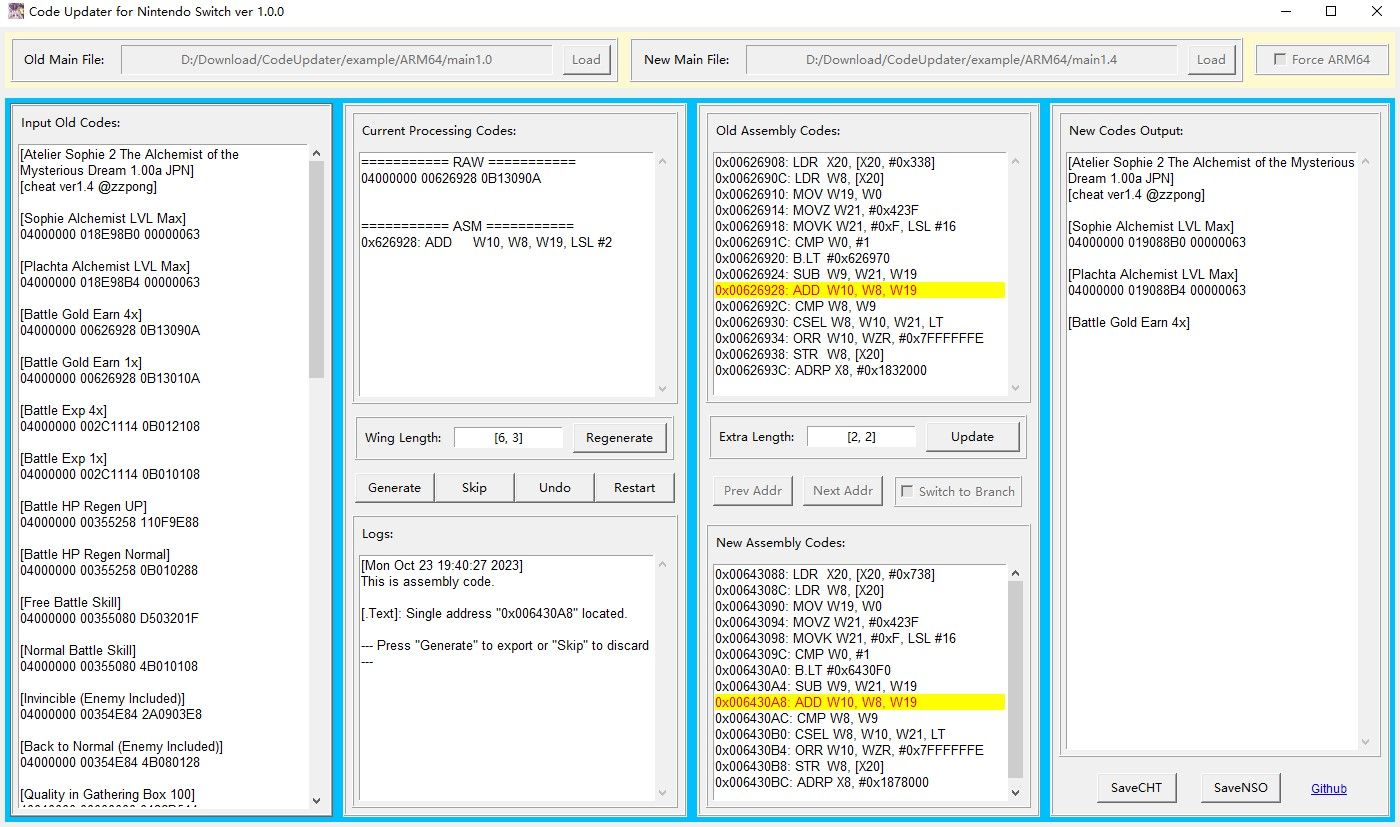Click 0x00643088: LDR new assembly line
The image size is (1400, 827).
coord(825,574)
